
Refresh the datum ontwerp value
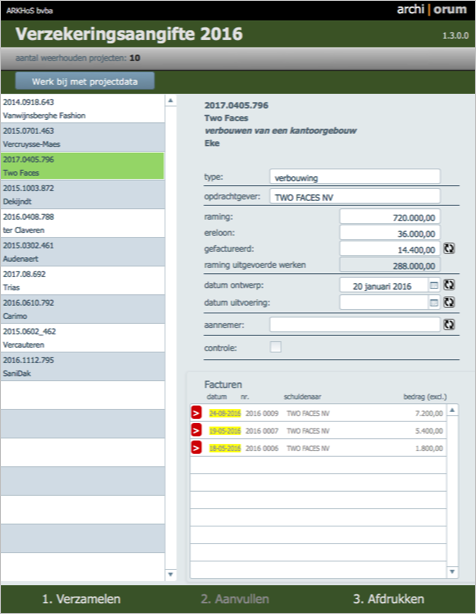pyautogui.click(x=449, y=285)
